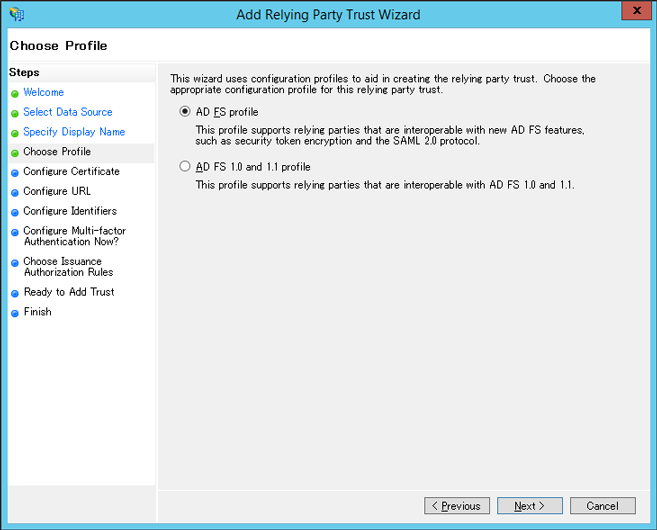The image size is (657, 530).
Task: Select AD FS 1.0 and 1.1 profile option
Action: [185, 166]
